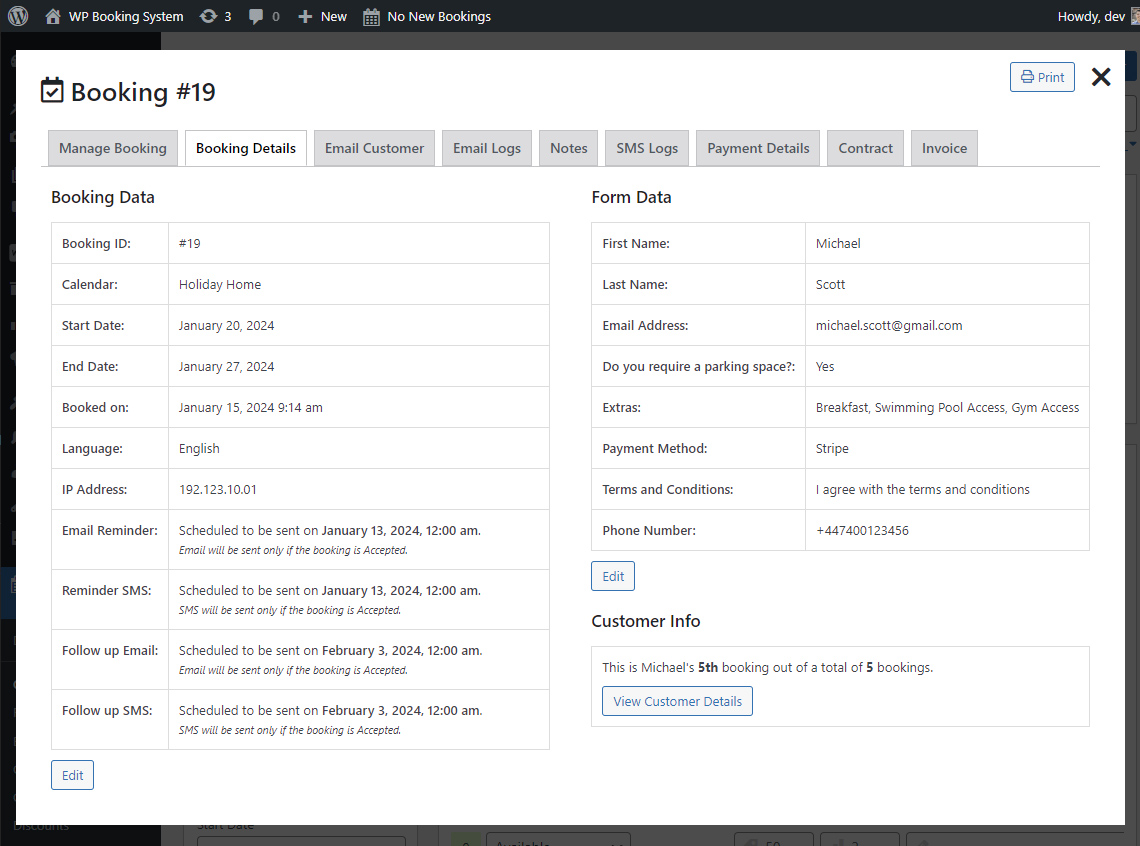Open the WP Booking System site via home icon

(53, 15)
